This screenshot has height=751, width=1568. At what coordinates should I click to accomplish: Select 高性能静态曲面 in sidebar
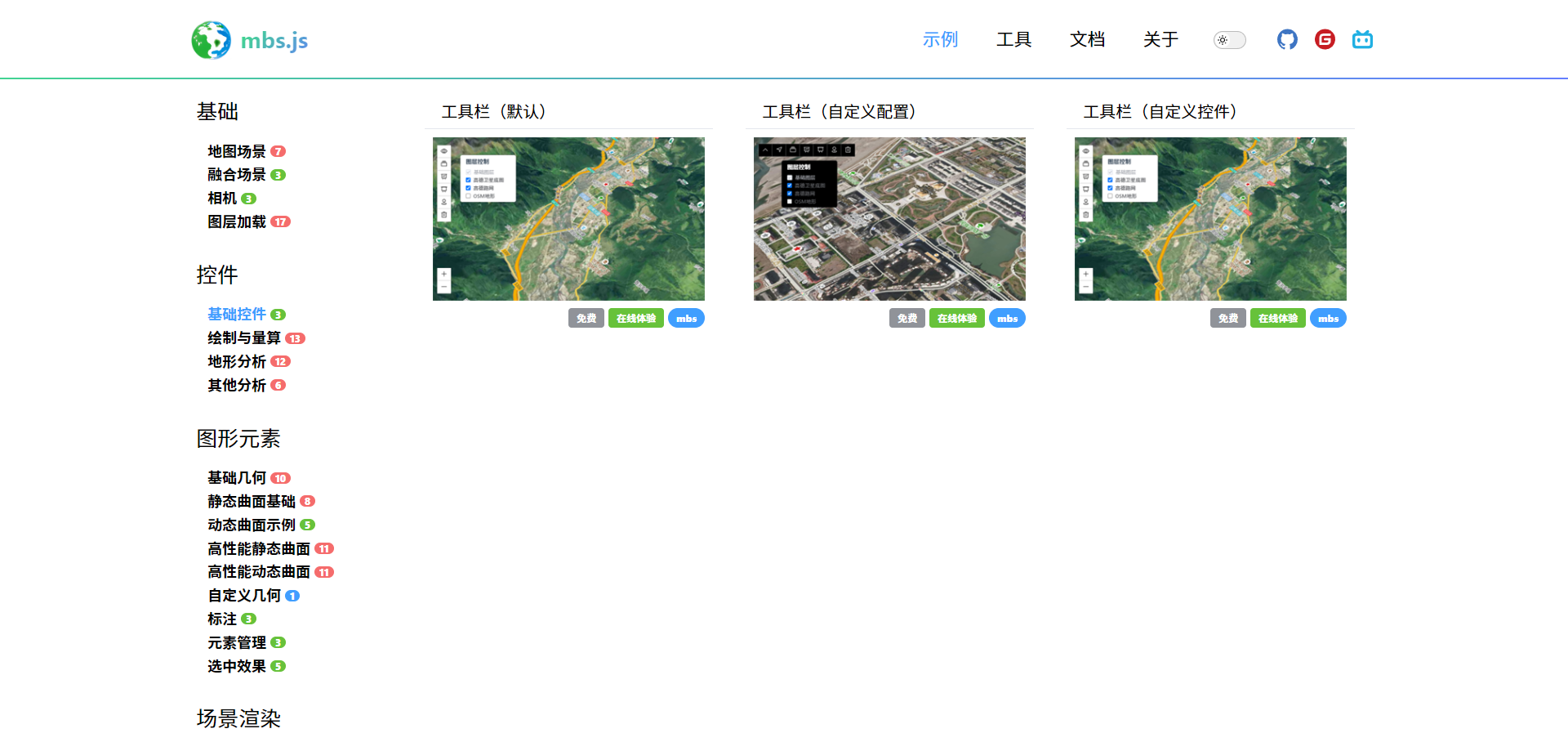point(259,549)
